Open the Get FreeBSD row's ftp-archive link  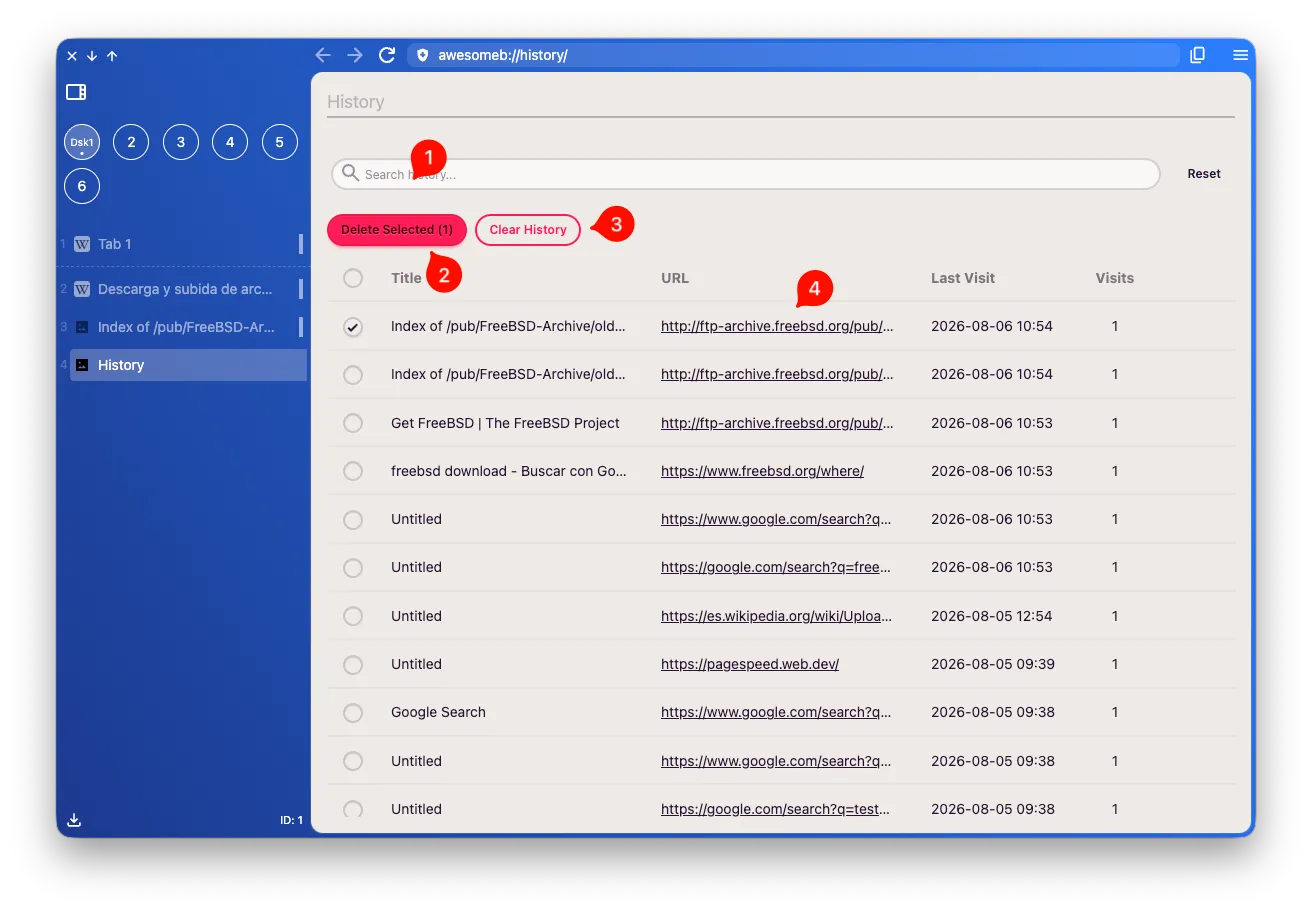coord(777,423)
